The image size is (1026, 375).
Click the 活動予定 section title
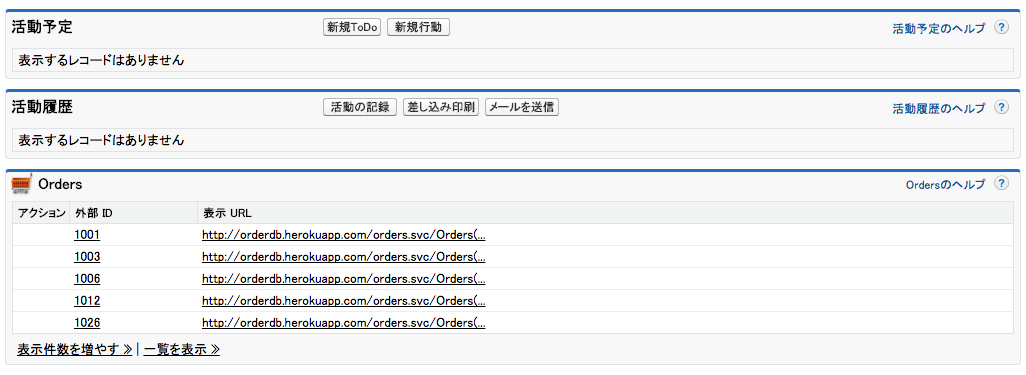coord(42,27)
